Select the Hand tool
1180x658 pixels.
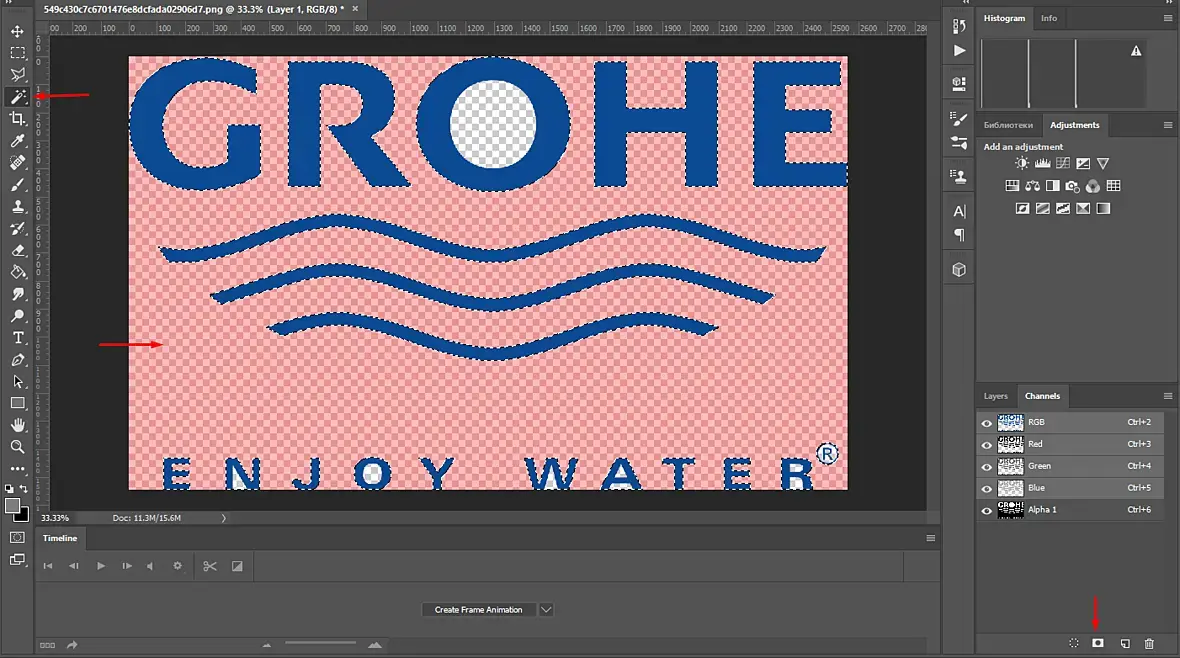point(17,425)
